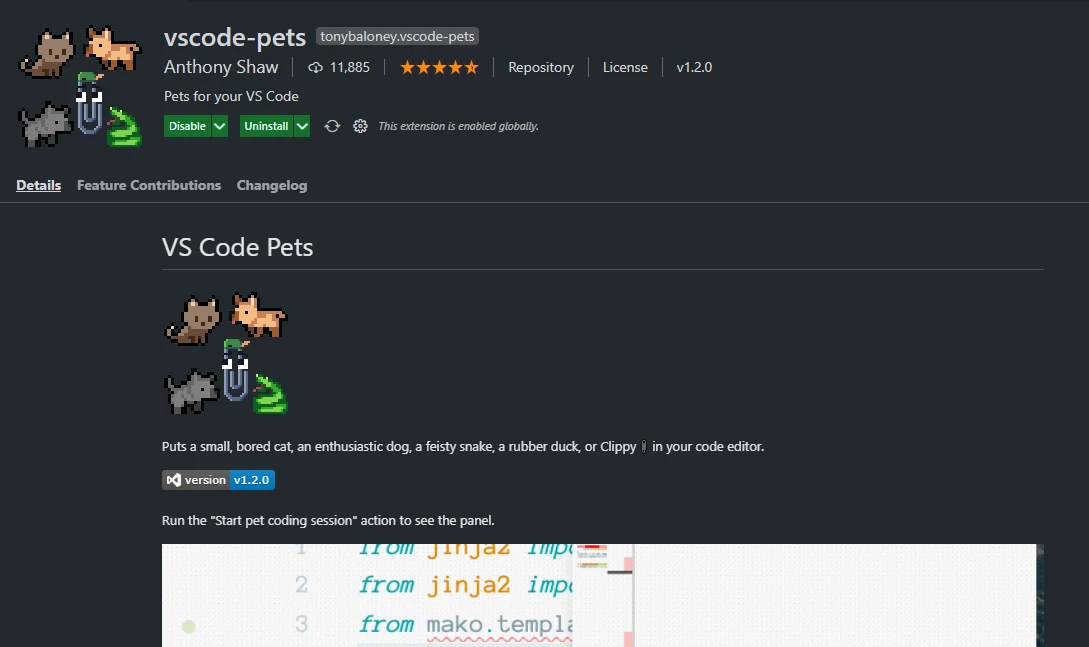Click the v1.2.0 version text in the header

pyautogui.click(x=694, y=67)
